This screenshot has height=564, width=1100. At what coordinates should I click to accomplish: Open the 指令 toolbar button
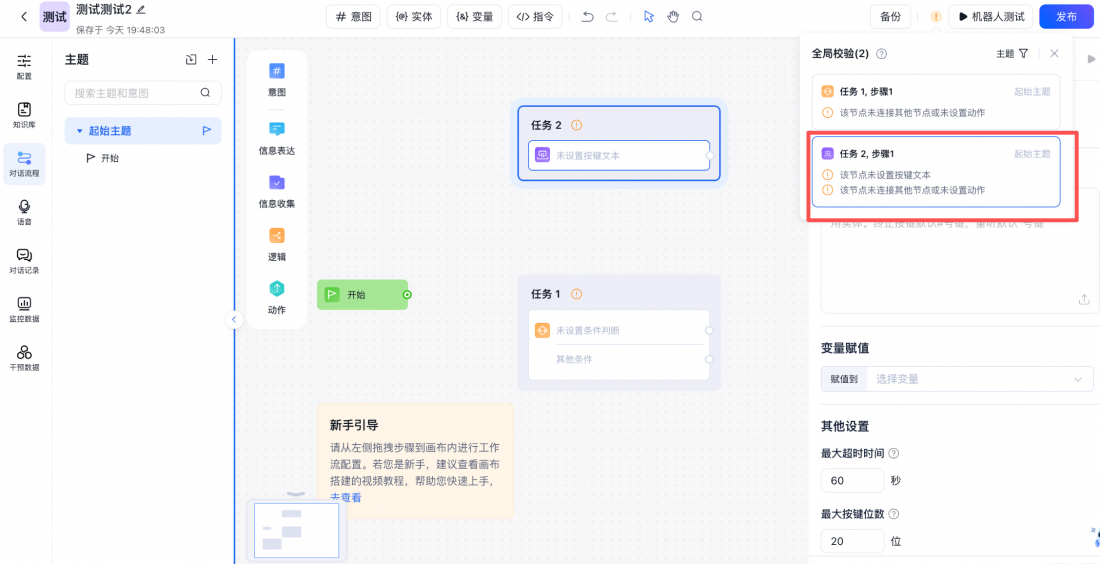[x=535, y=16]
